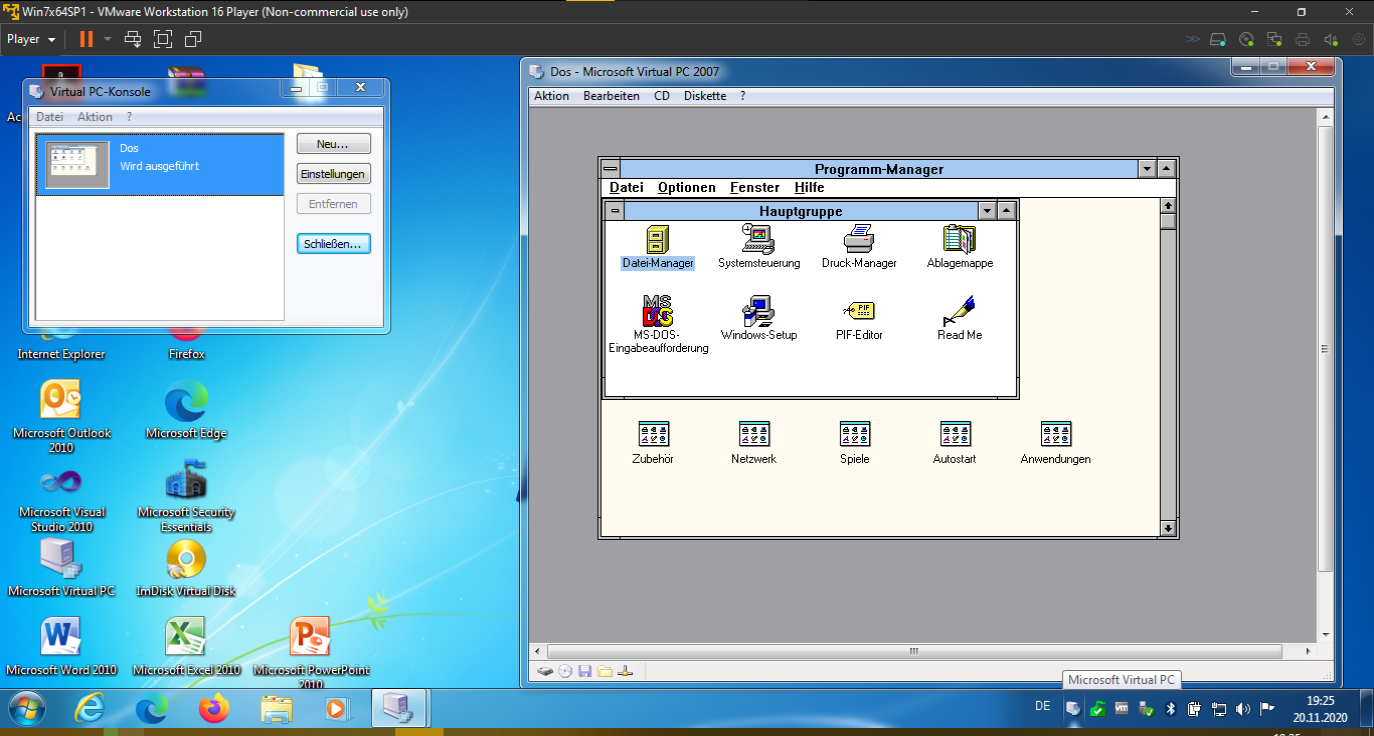Screen dimensions: 1374x736
Task: Open Hilfe menu in Programm-Manager
Action: point(810,187)
